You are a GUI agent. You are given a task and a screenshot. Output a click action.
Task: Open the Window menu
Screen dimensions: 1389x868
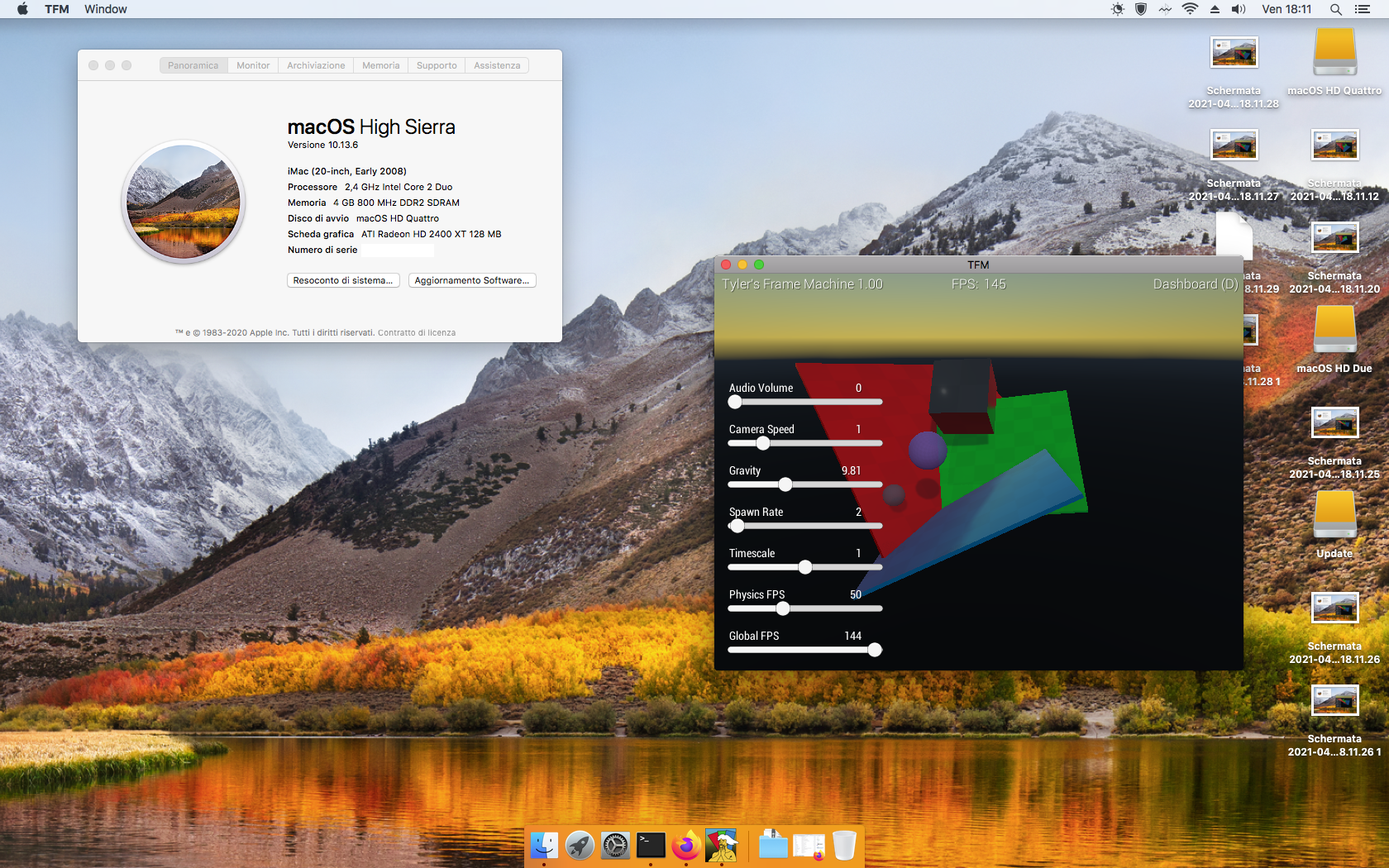pyautogui.click(x=106, y=9)
